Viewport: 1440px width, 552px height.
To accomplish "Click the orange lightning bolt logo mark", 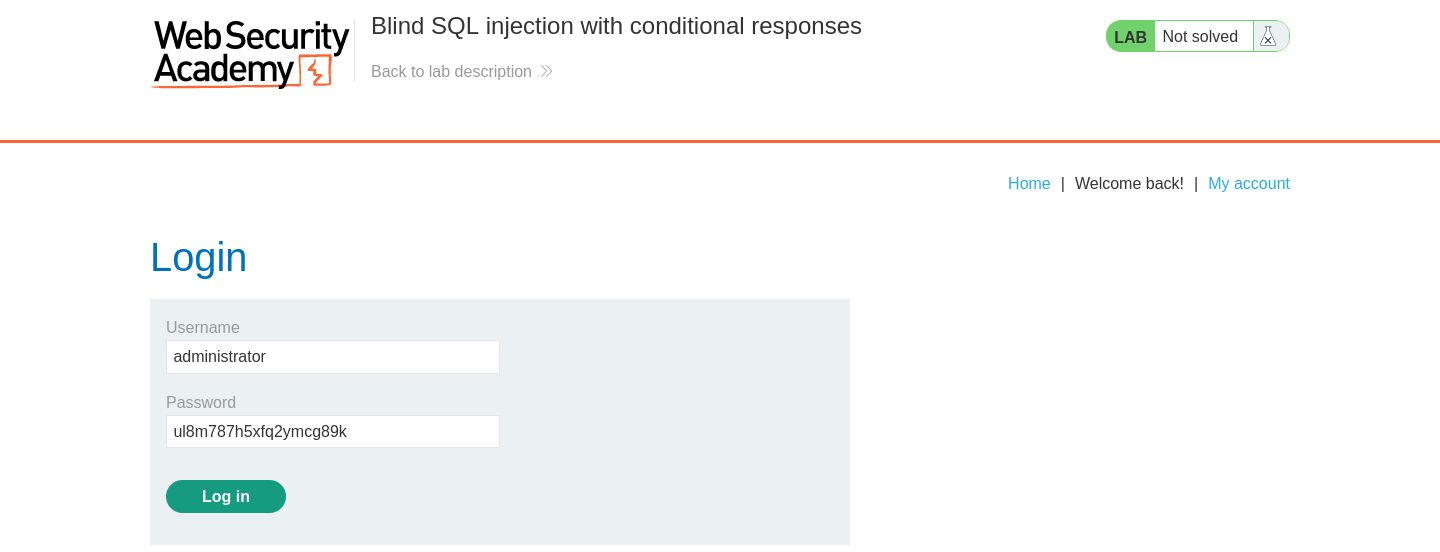I will [315, 72].
